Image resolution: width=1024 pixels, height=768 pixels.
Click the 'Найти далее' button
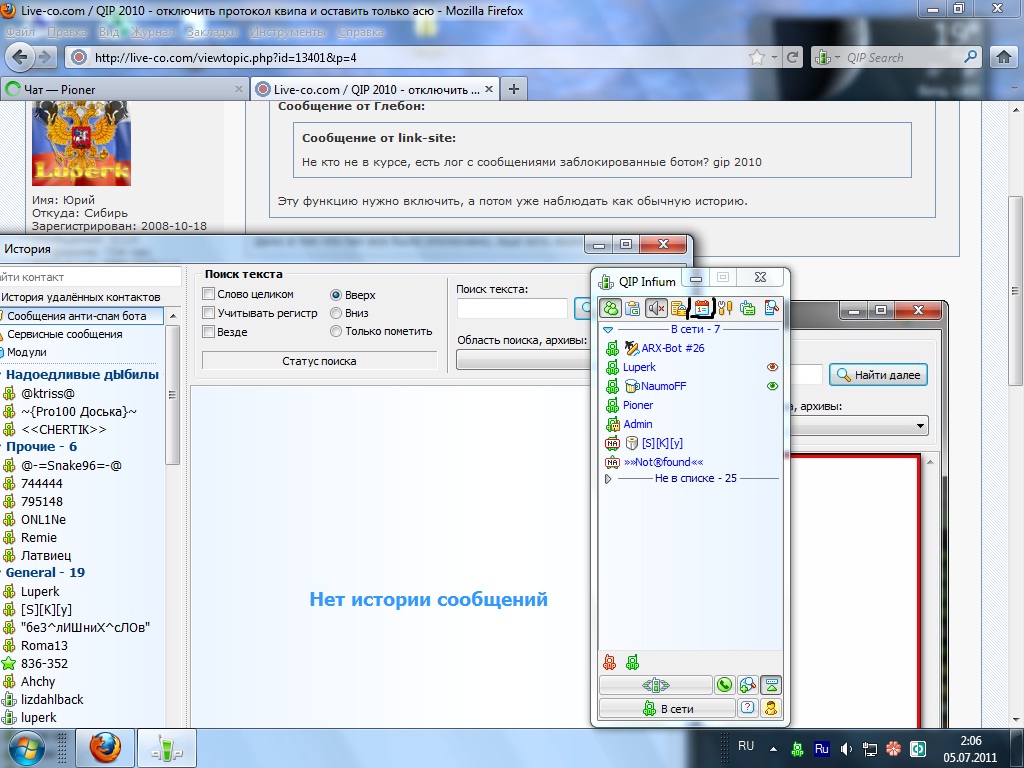pyautogui.click(x=879, y=375)
